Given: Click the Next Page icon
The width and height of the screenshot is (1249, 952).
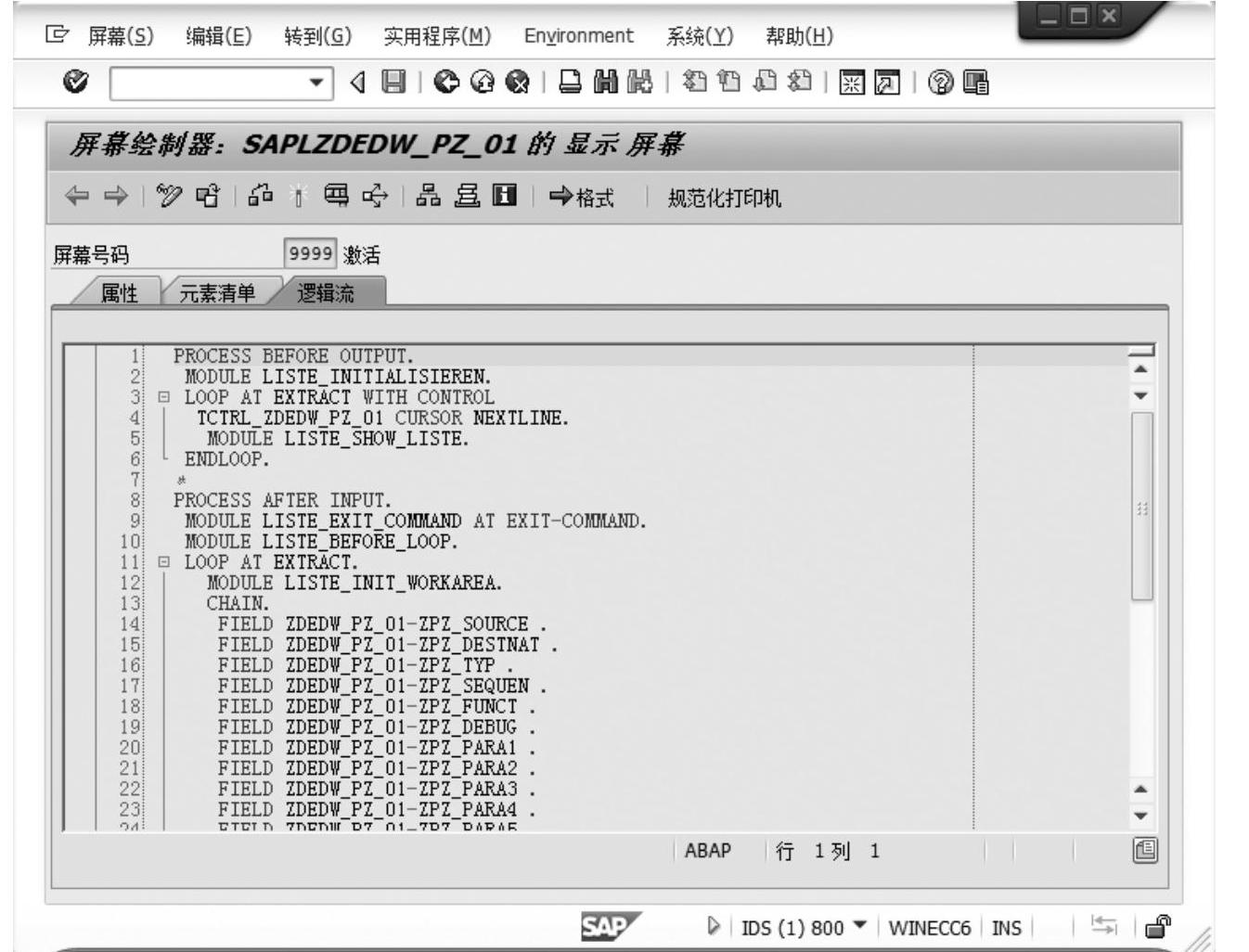Looking at the screenshot, I should [765, 83].
